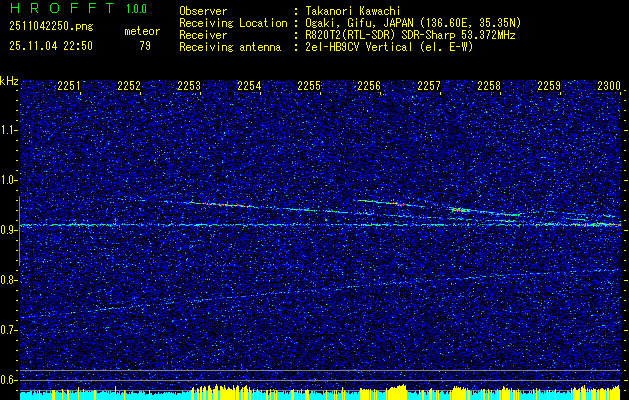Click the 0.8 kHz axis label
This screenshot has height=400, width=629.
point(8,280)
